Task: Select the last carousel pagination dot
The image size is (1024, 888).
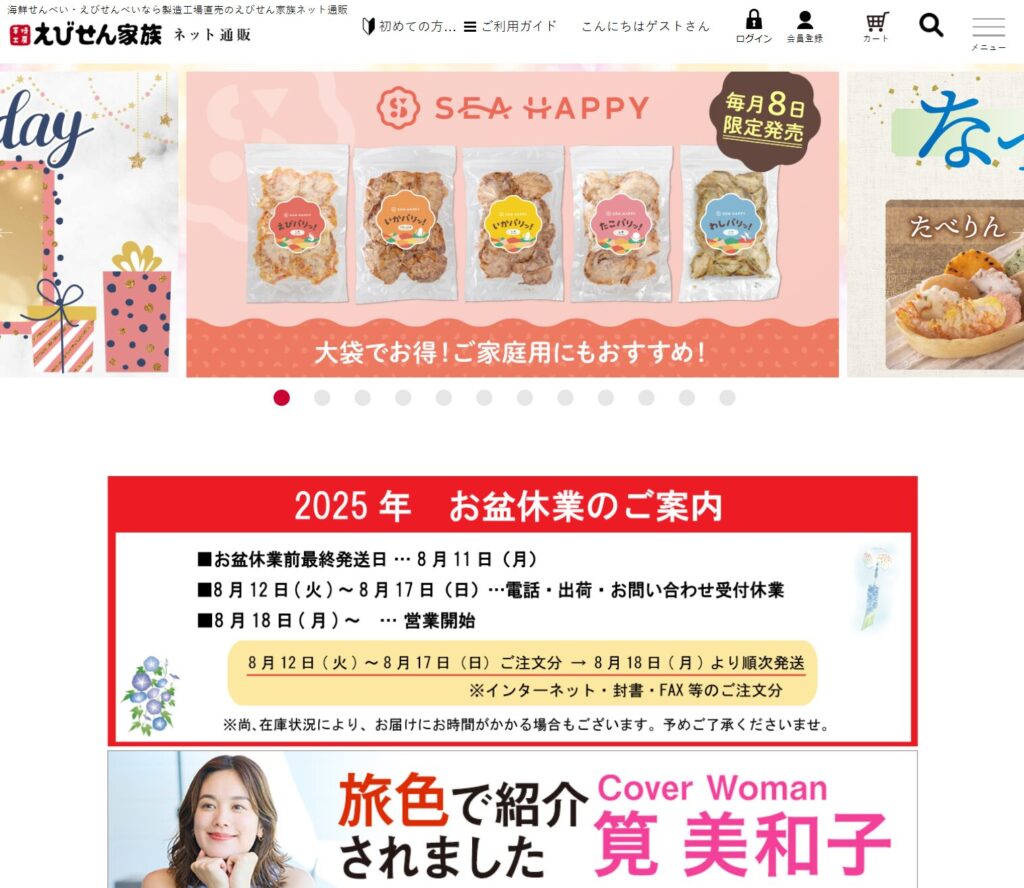Action: click(727, 398)
